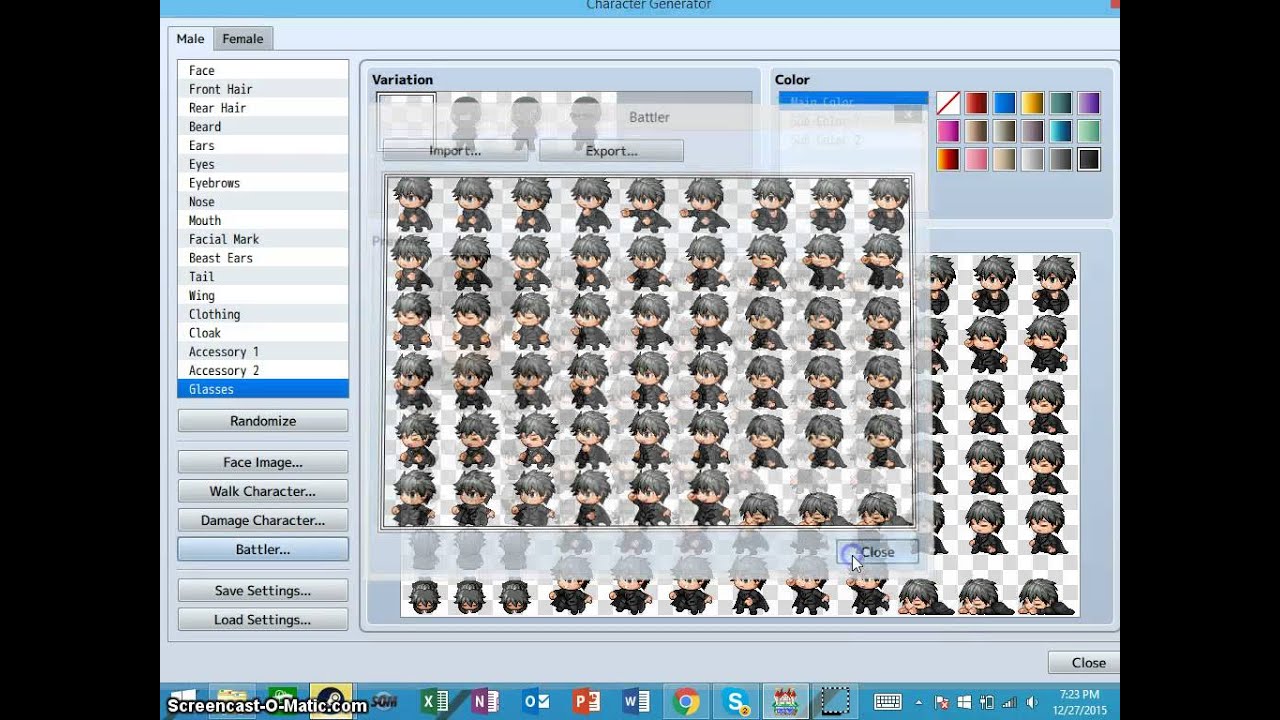Select Eyebrows in the parts list
Image resolution: width=1280 pixels, height=720 pixels.
(x=263, y=183)
